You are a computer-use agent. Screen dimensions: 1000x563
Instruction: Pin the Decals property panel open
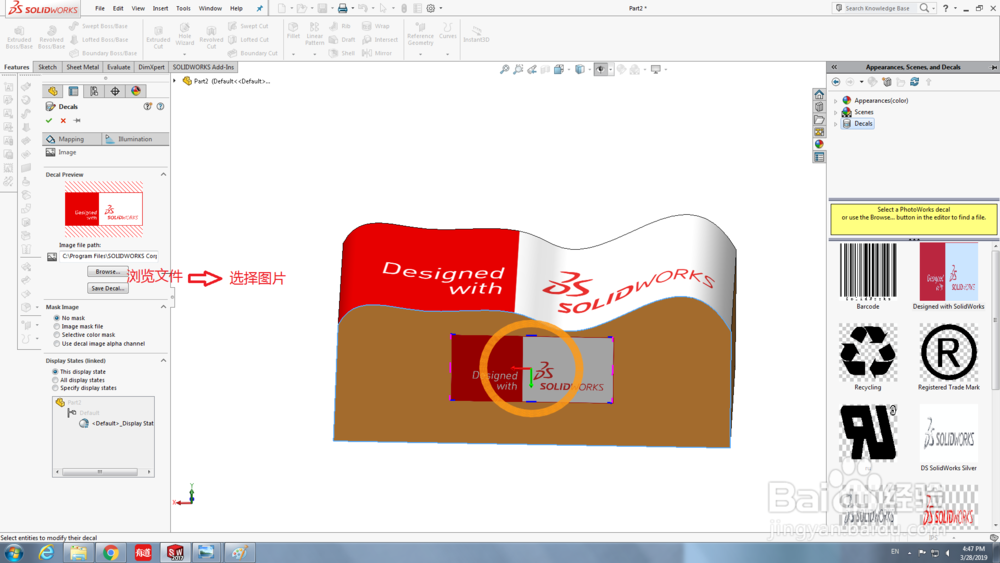point(77,121)
